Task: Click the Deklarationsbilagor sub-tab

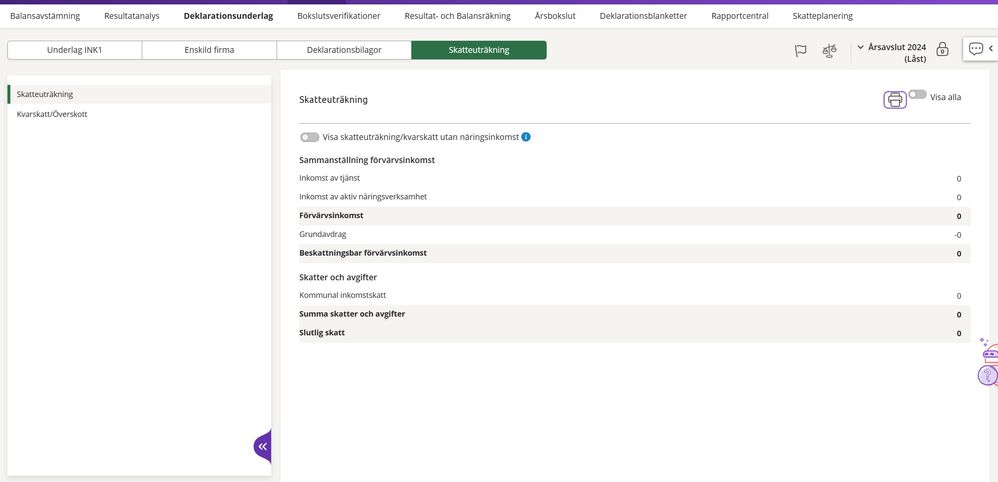Action: pyautogui.click(x=344, y=50)
